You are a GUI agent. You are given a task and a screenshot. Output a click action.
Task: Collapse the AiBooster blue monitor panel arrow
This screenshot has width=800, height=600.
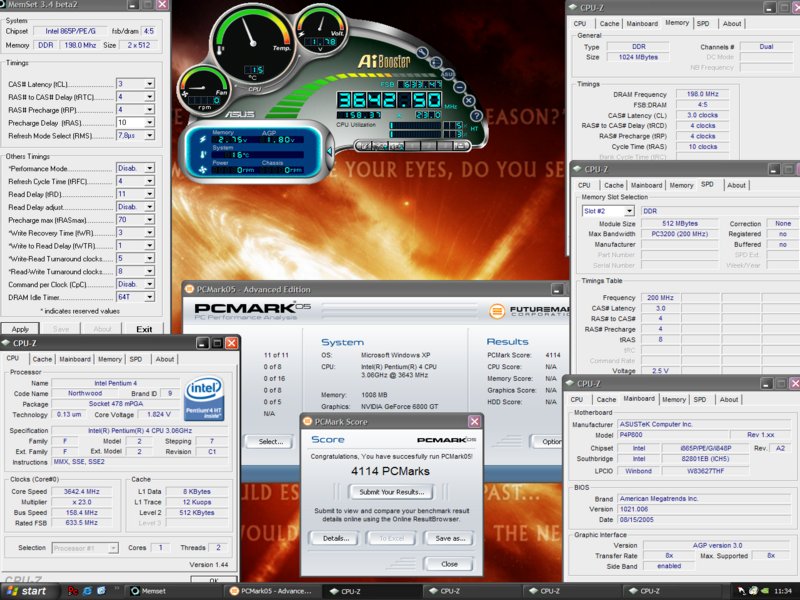(330, 152)
